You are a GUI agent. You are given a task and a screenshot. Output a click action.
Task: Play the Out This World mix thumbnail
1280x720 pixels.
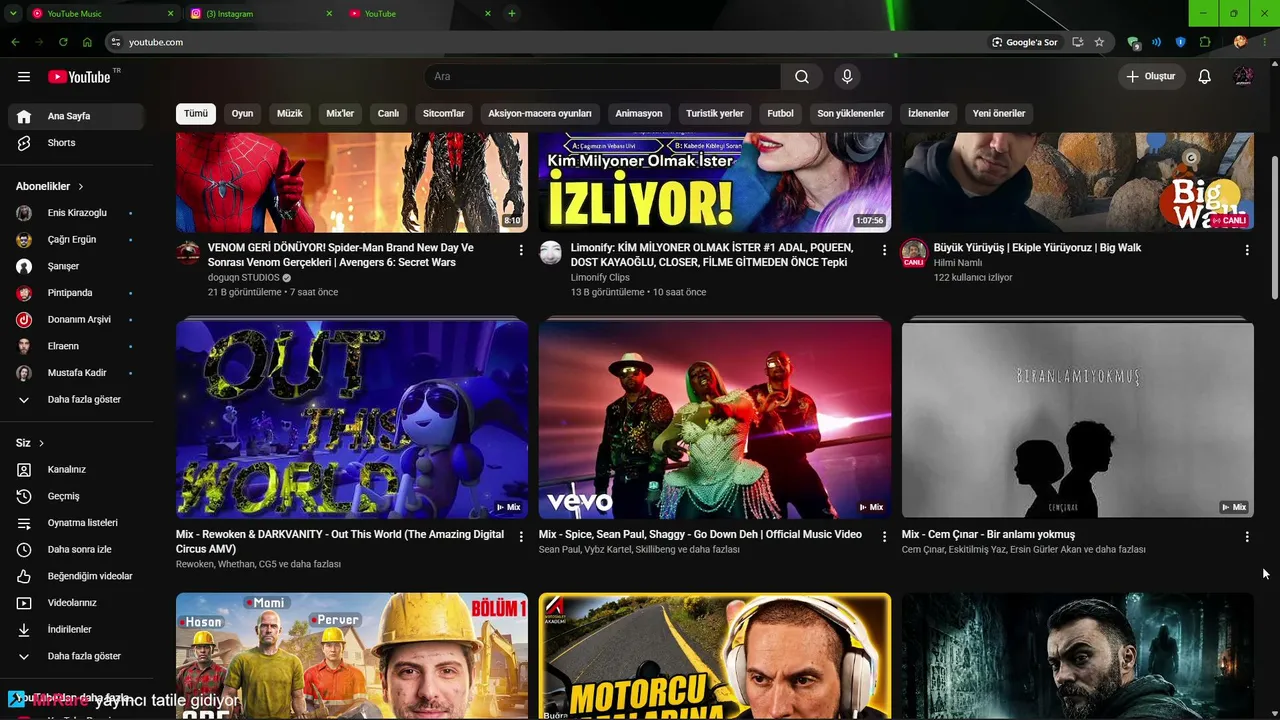(352, 419)
